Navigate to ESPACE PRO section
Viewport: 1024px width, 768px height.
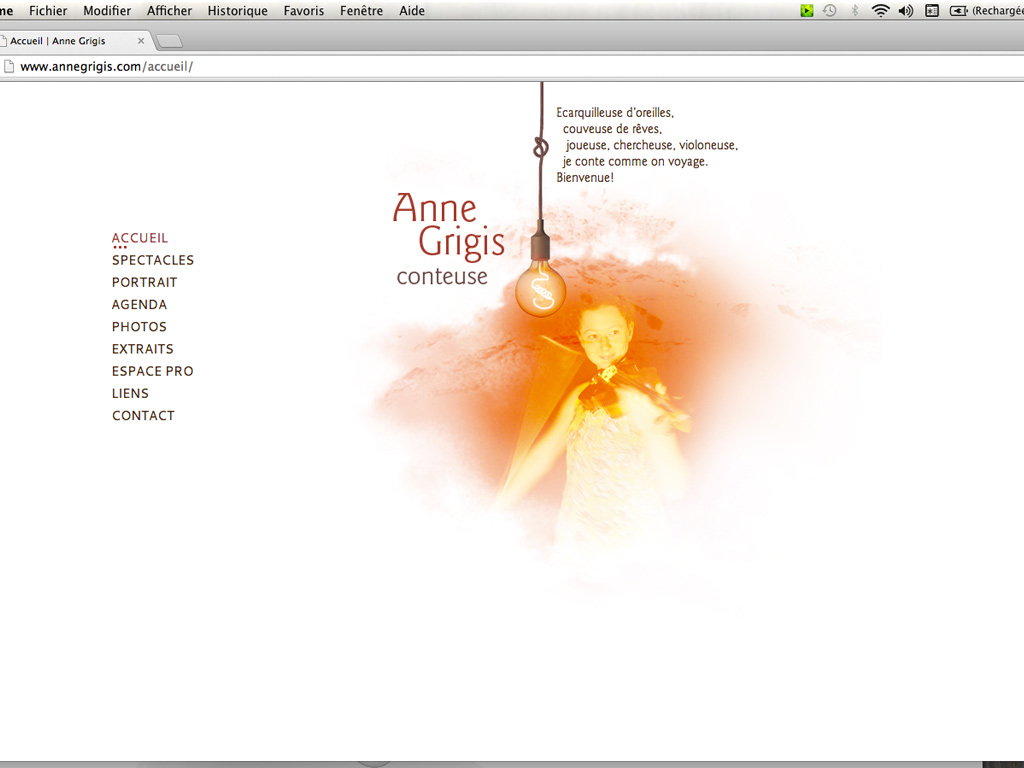click(x=152, y=371)
